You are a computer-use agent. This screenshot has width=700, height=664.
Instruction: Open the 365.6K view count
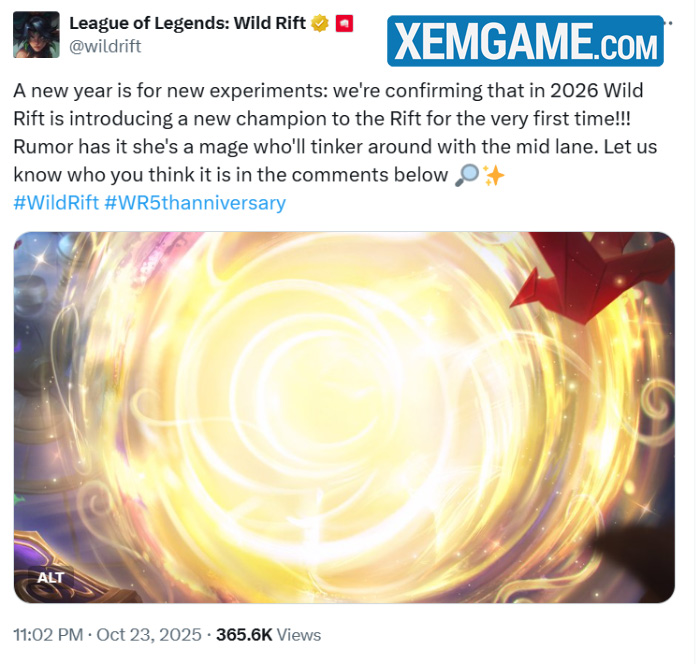pyautogui.click(x=244, y=635)
